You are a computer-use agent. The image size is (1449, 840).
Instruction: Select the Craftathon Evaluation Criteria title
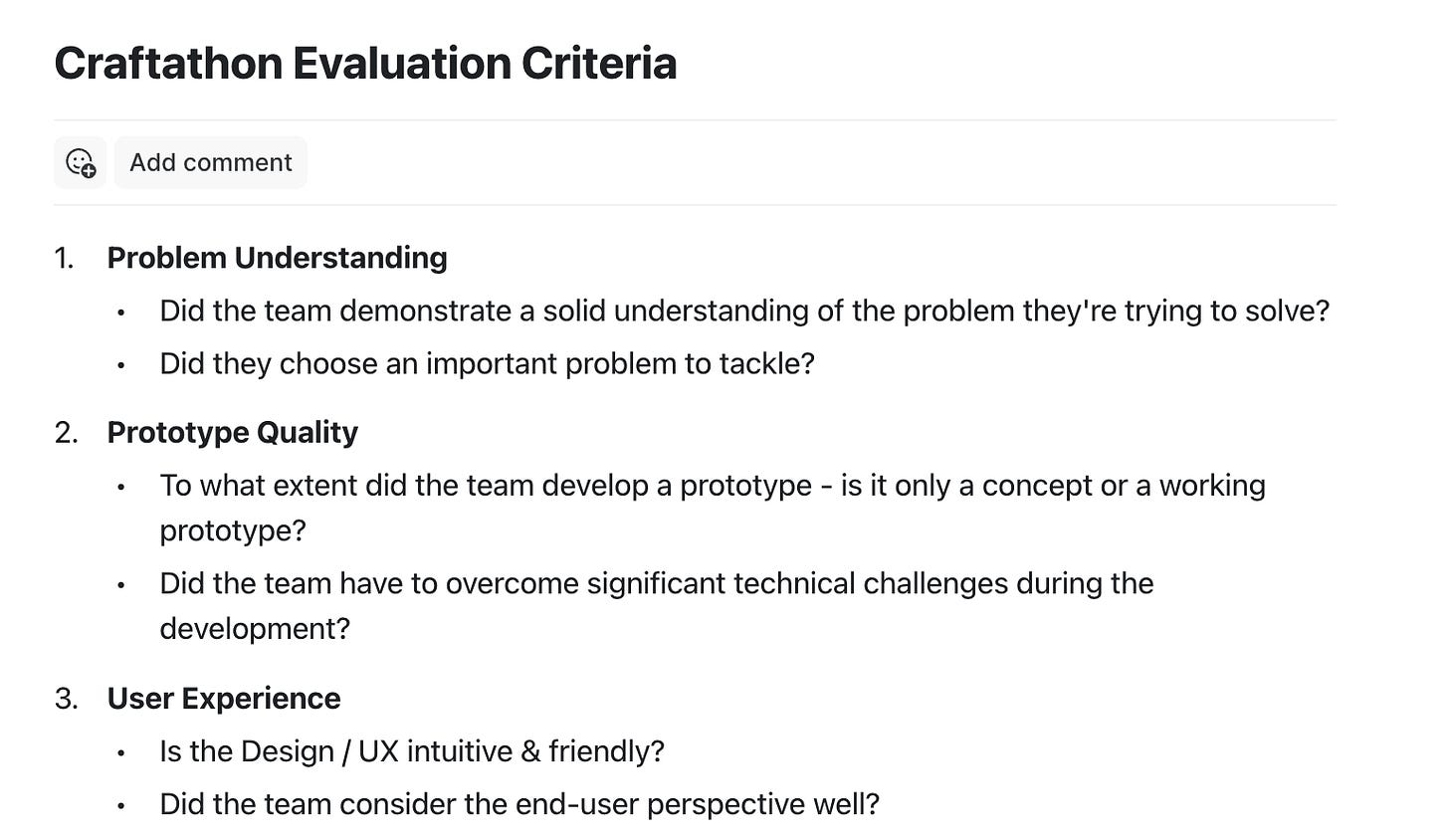pos(366,63)
